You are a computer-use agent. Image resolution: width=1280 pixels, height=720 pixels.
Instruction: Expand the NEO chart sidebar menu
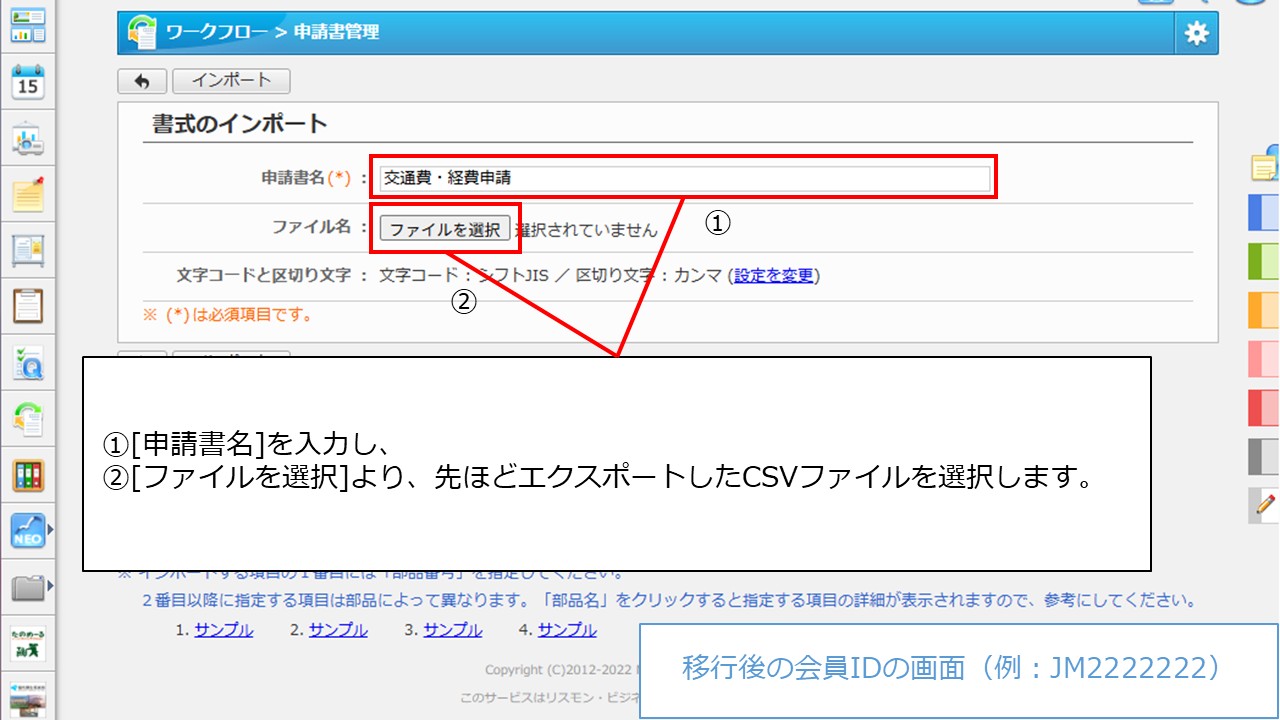(50, 529)
